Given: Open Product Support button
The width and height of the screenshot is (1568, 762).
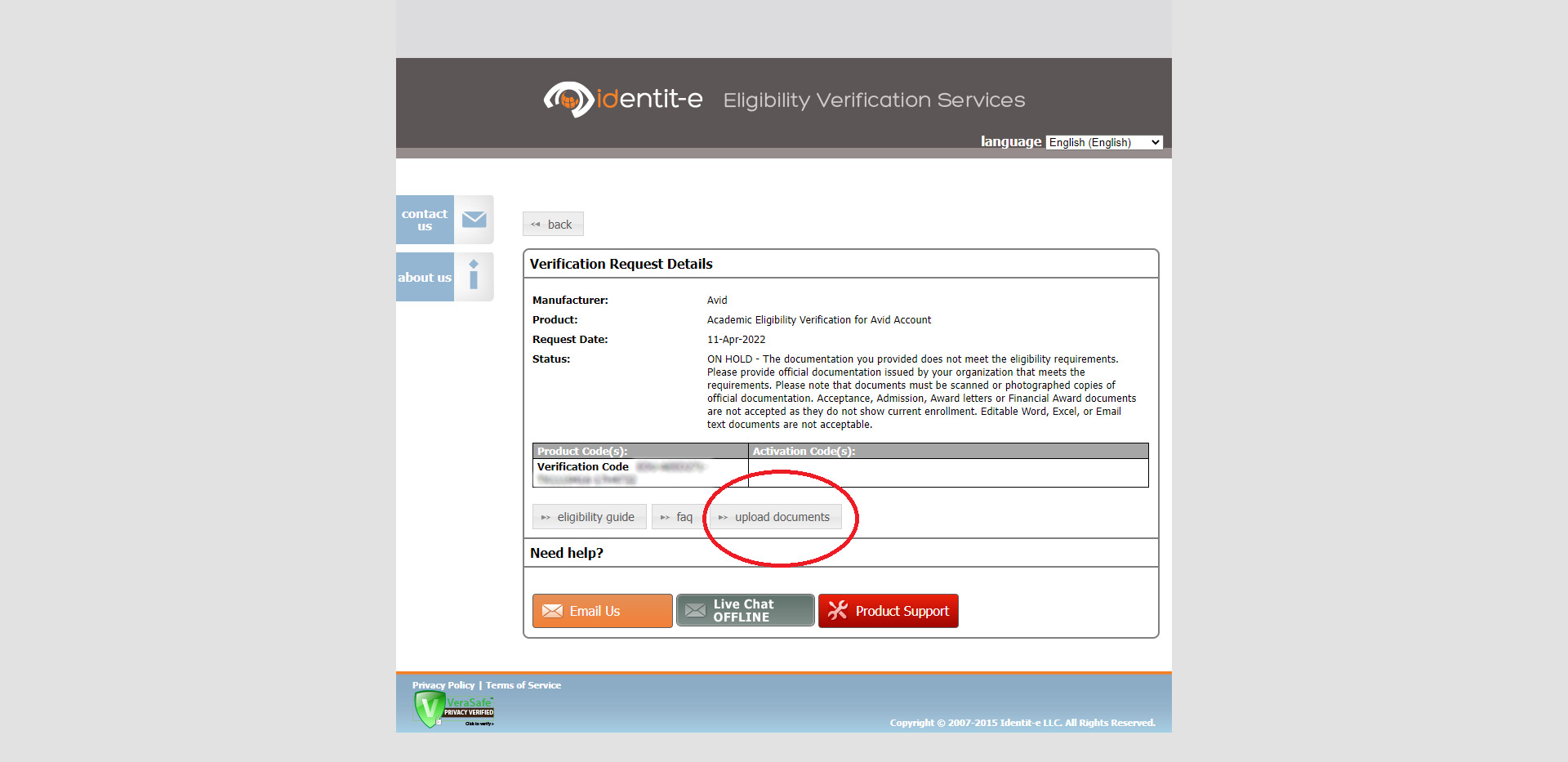Looking at the screenshot, I should (x=889, y=611).
